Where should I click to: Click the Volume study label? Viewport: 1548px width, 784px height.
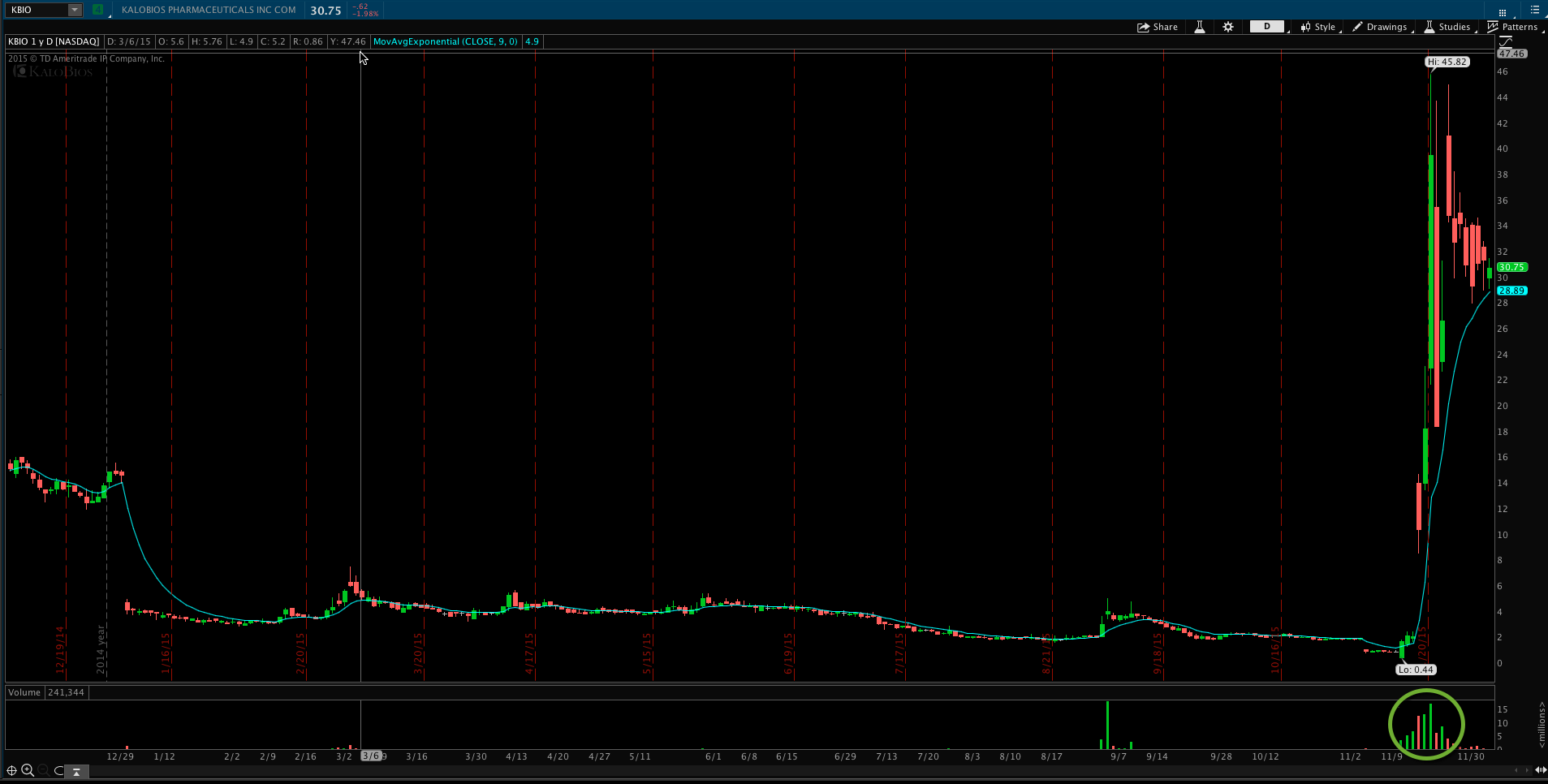pos(24,692)
